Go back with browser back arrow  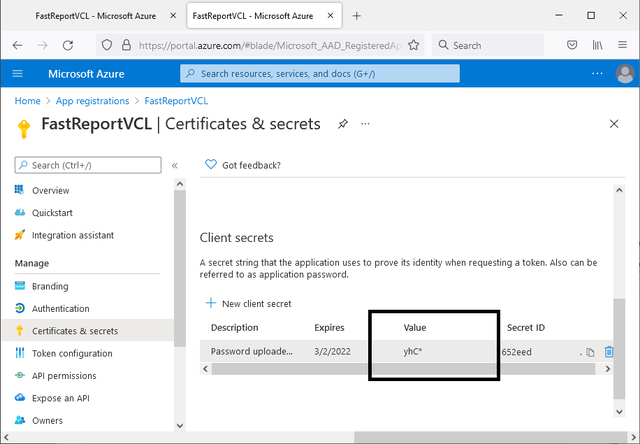(x=18, y=45)
